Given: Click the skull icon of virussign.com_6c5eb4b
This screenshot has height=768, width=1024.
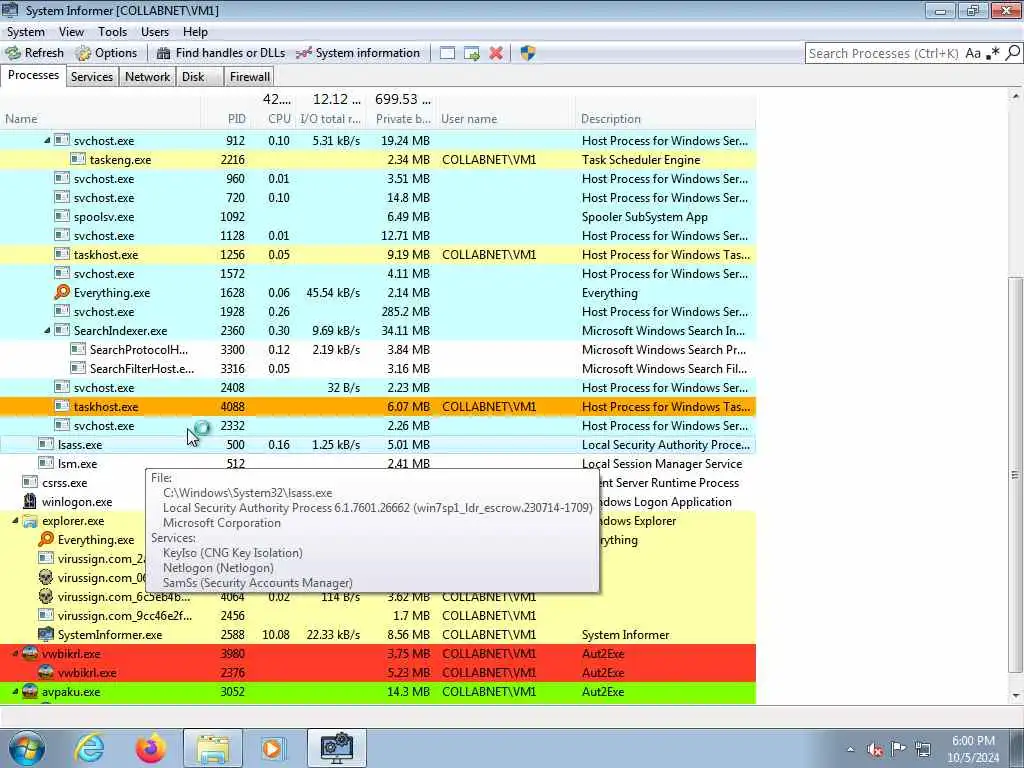Looking at the screenshot, I should tap(46, 596).
